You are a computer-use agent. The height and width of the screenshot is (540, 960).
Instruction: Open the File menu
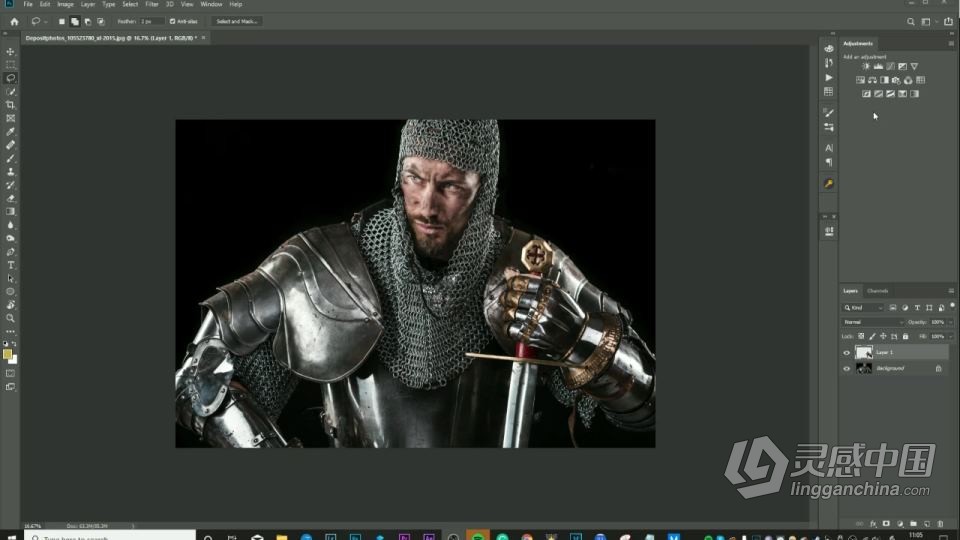pyautogui.click(x=28, y=4)
